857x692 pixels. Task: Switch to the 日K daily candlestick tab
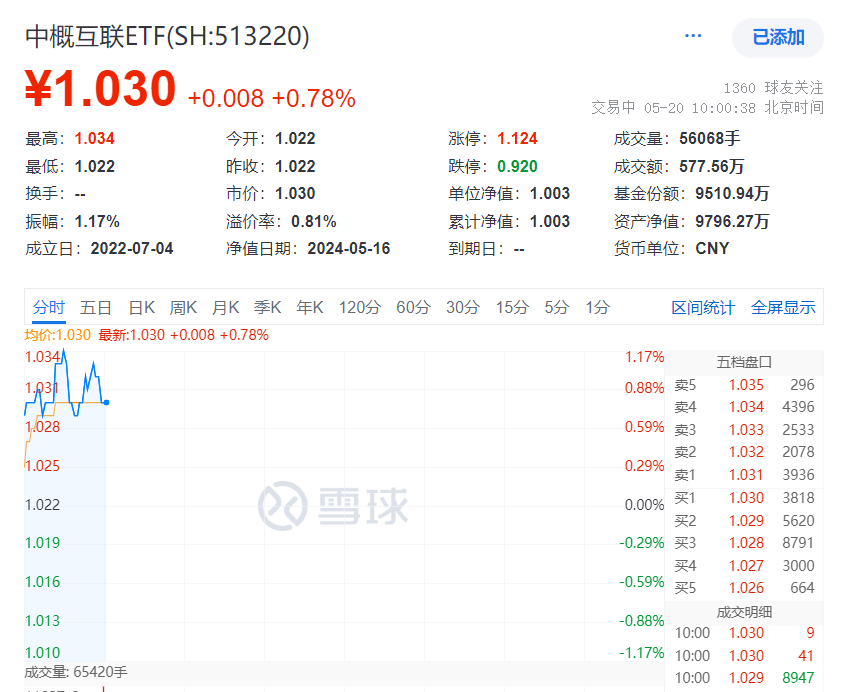click(x=140, y=309)
